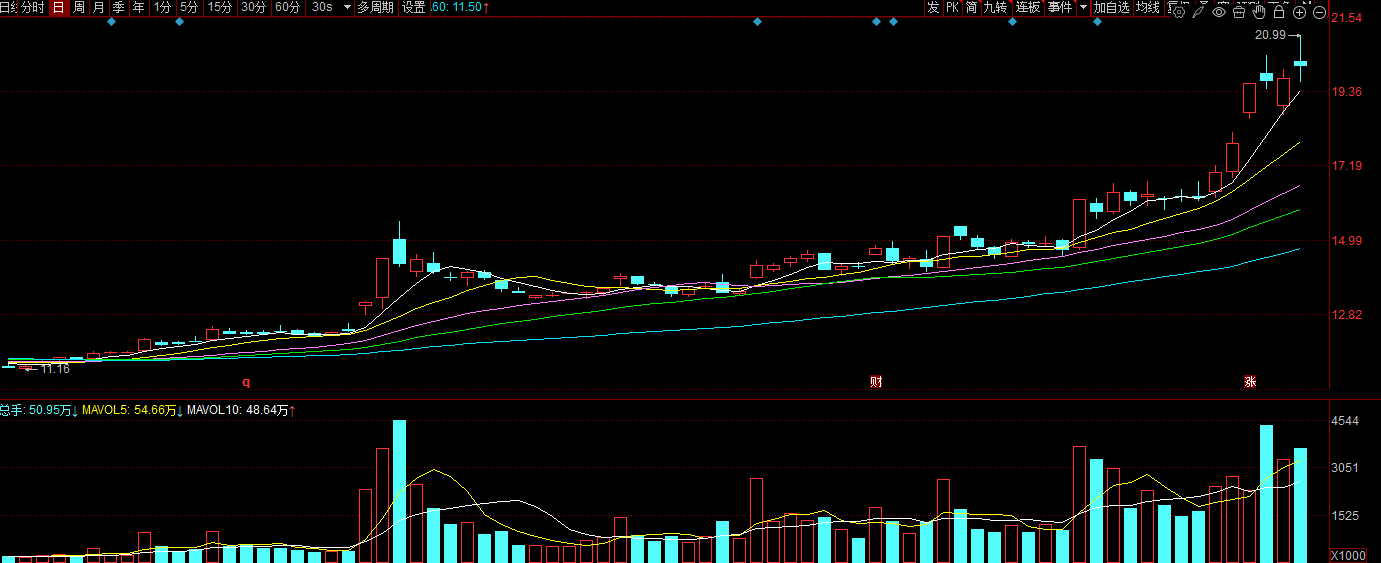The height and width of the screenshot is (563, 1381).
Task: Click blue diamond marker below 季
Action: click(x=111, y=22)
